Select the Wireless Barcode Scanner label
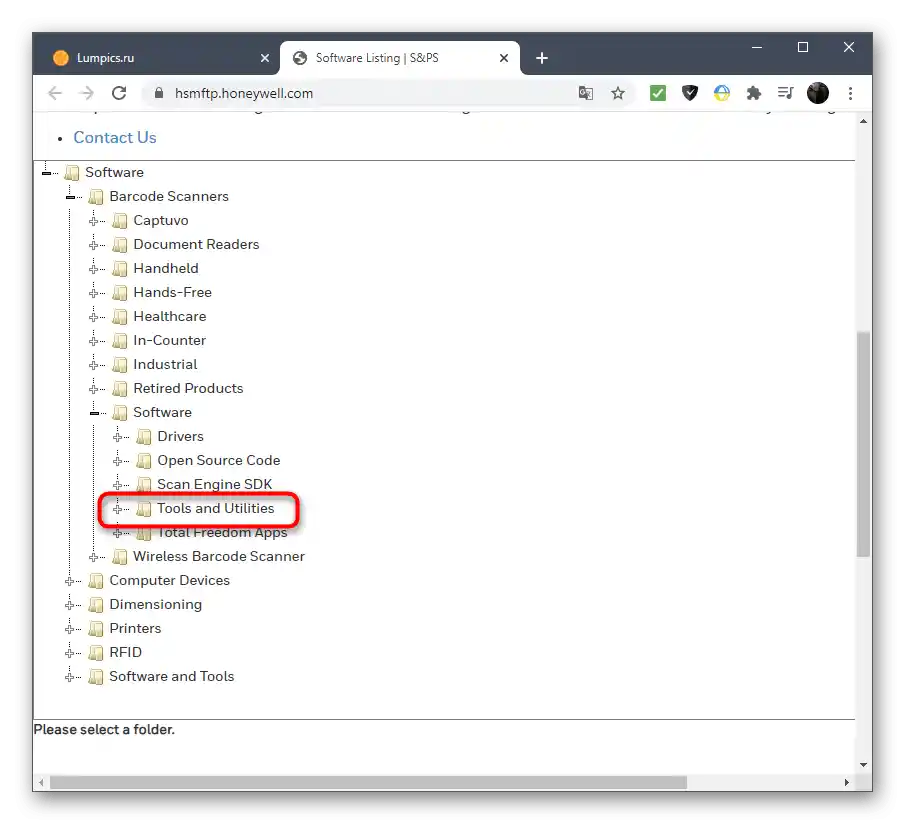Screen dimensions: 905x824 (219, 556)
